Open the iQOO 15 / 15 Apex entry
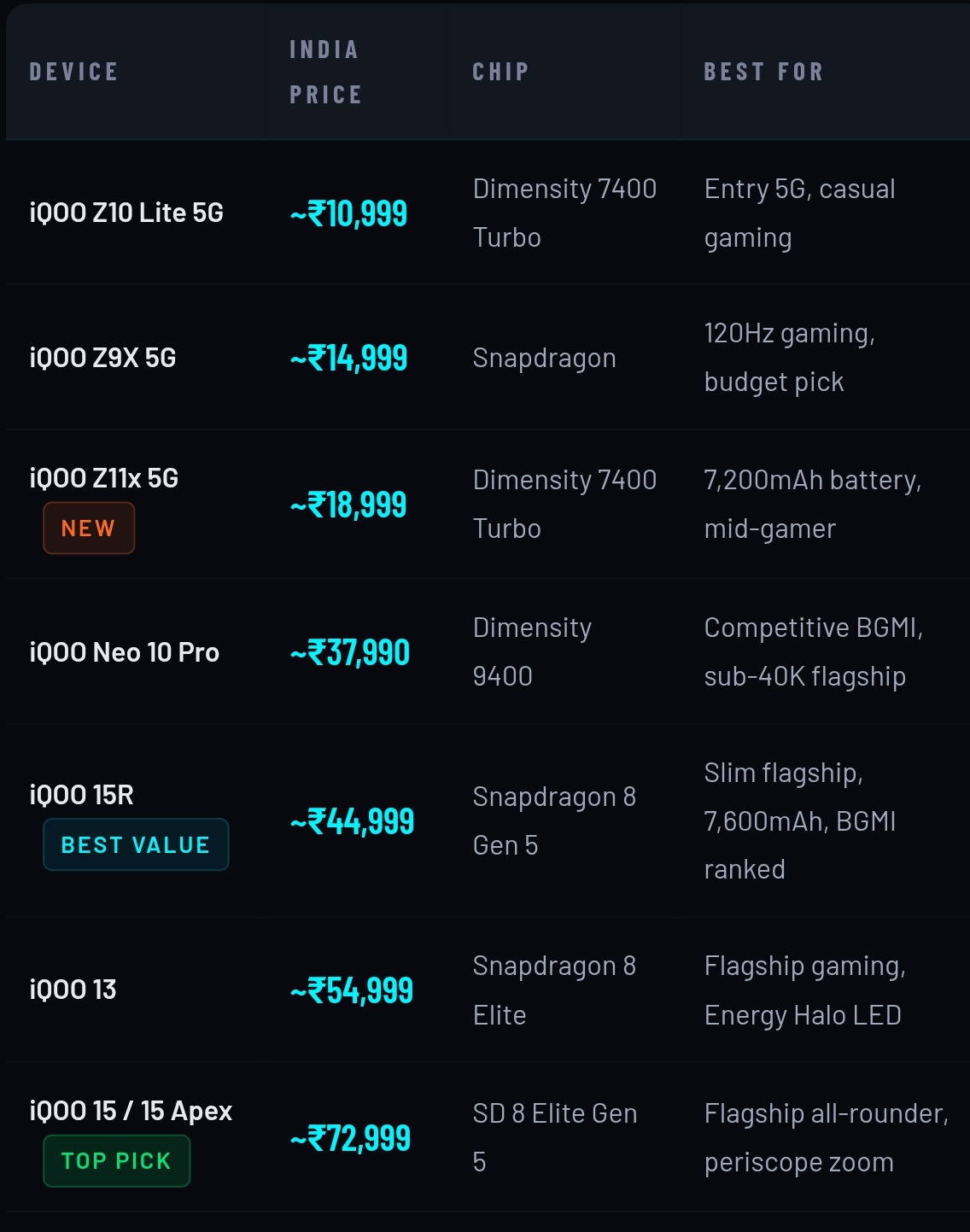The width and height of the screenshot is (970, 1232). pyautogui.click(x=131, y=1111)
